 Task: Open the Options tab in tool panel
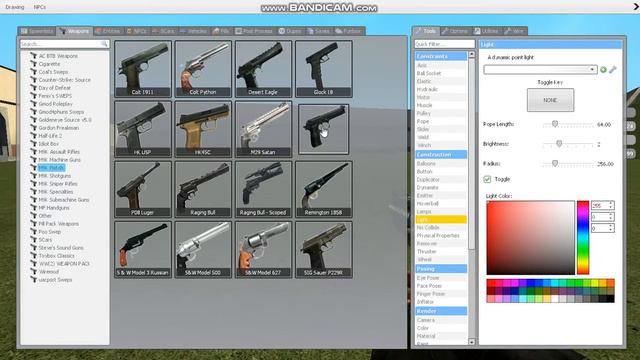455,31
